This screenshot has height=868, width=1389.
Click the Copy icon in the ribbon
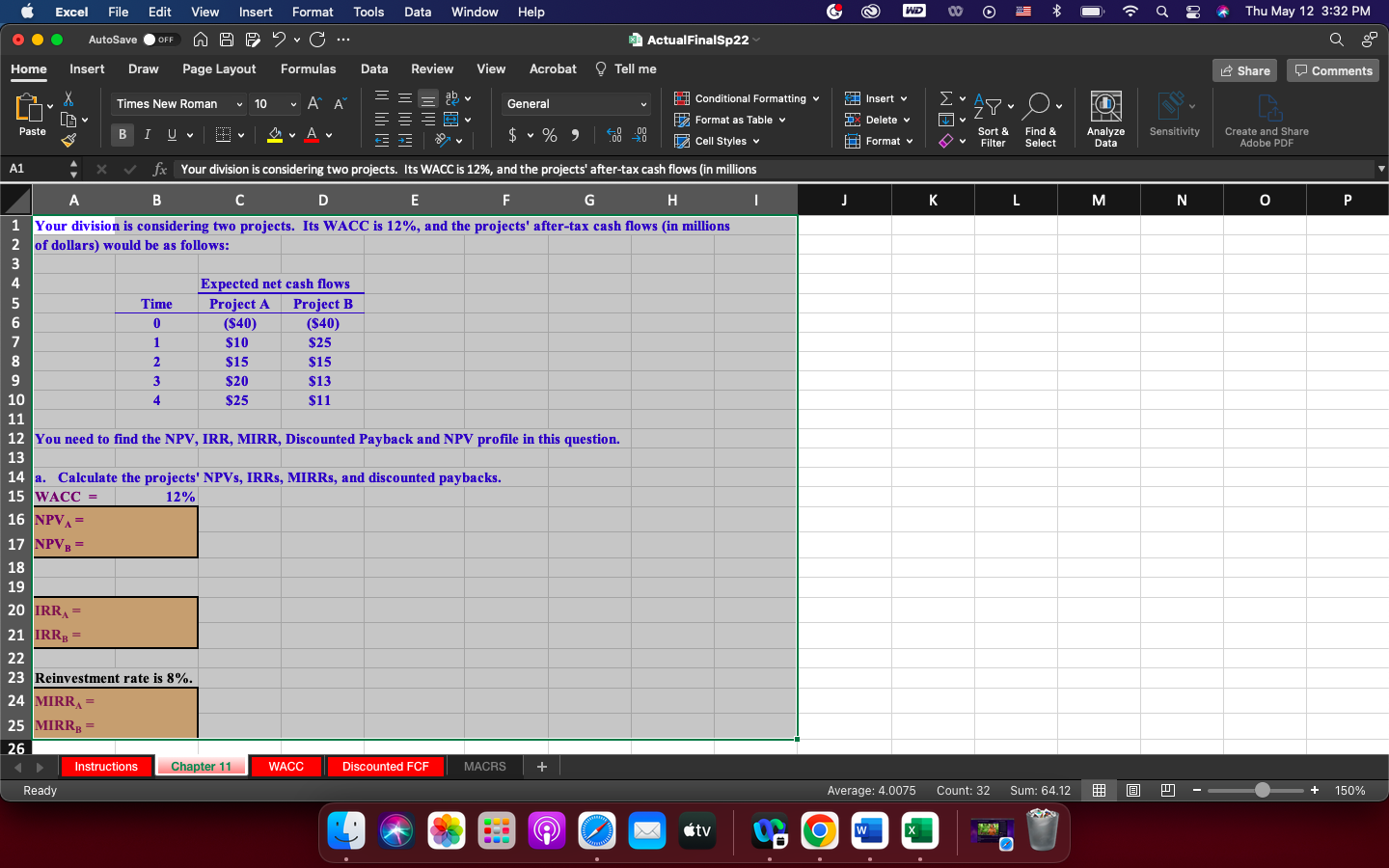tap(68, 120)
